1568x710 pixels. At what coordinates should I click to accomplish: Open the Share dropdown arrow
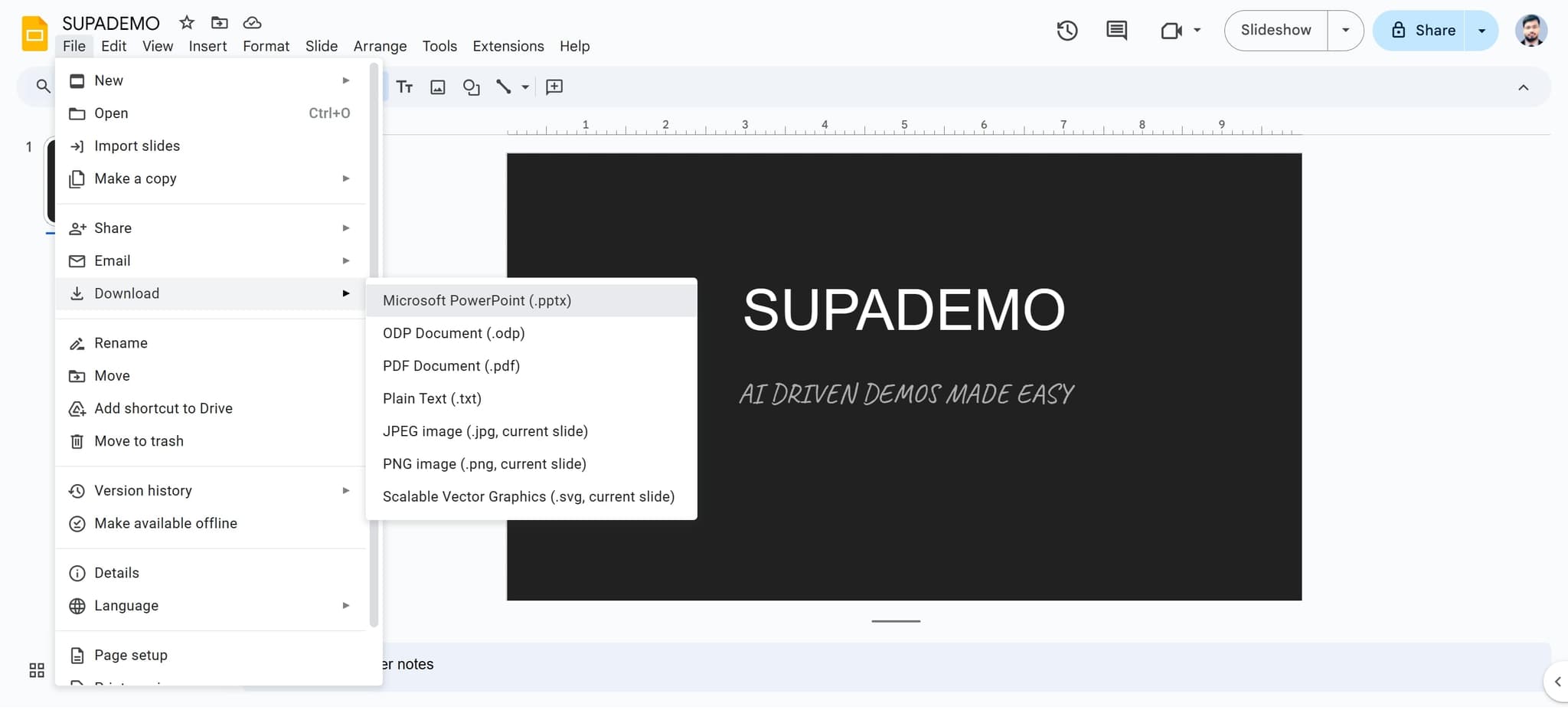(x=1482, y=31)
